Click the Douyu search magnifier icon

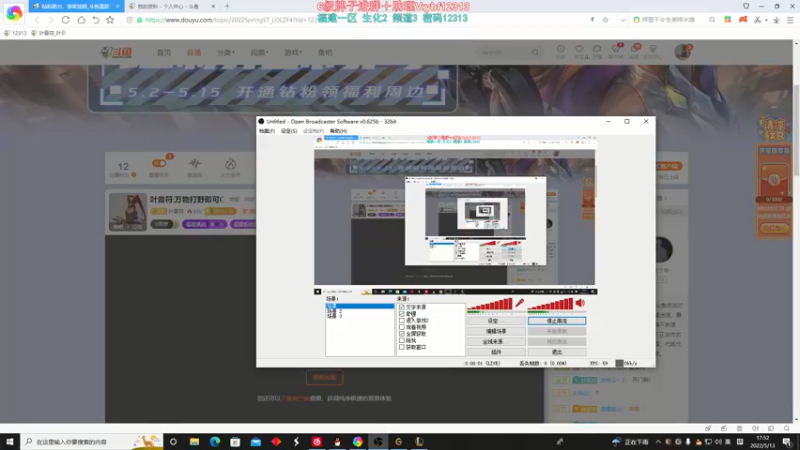point(535,52)
